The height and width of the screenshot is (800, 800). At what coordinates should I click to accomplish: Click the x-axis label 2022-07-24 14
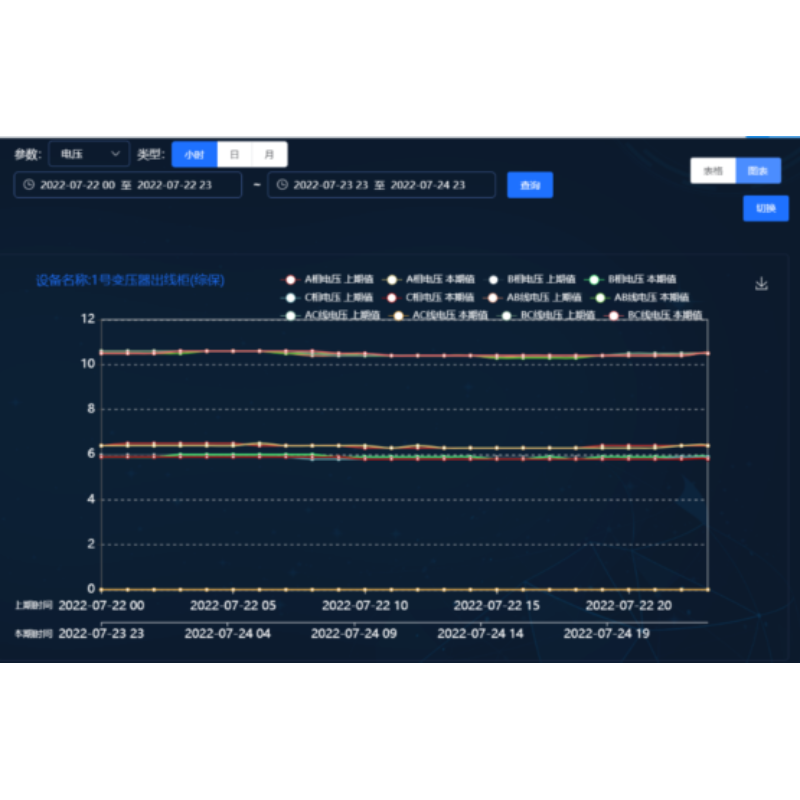point(481,634)
